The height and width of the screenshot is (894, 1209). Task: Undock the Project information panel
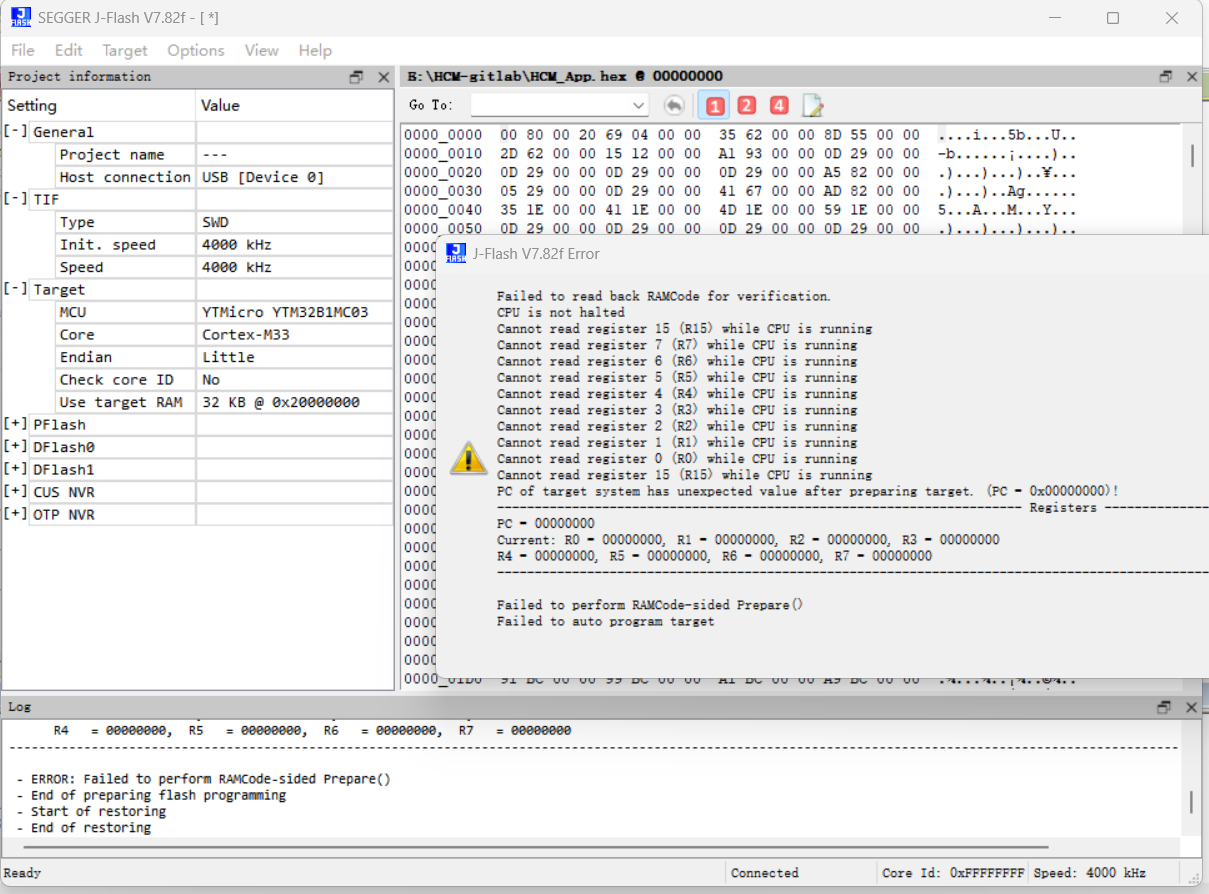[x=356, y=77]
